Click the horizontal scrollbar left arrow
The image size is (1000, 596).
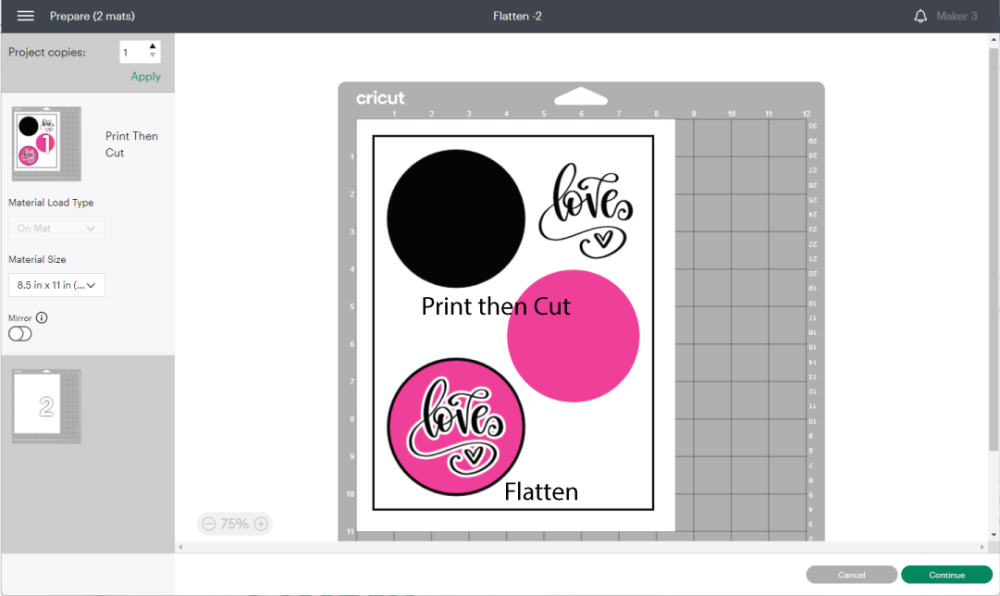181,547
